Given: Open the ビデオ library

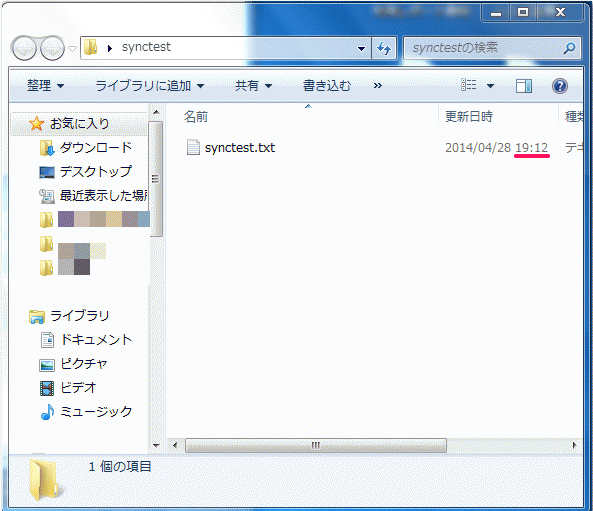Looking at the screenshot, I should tap(79, 387).
